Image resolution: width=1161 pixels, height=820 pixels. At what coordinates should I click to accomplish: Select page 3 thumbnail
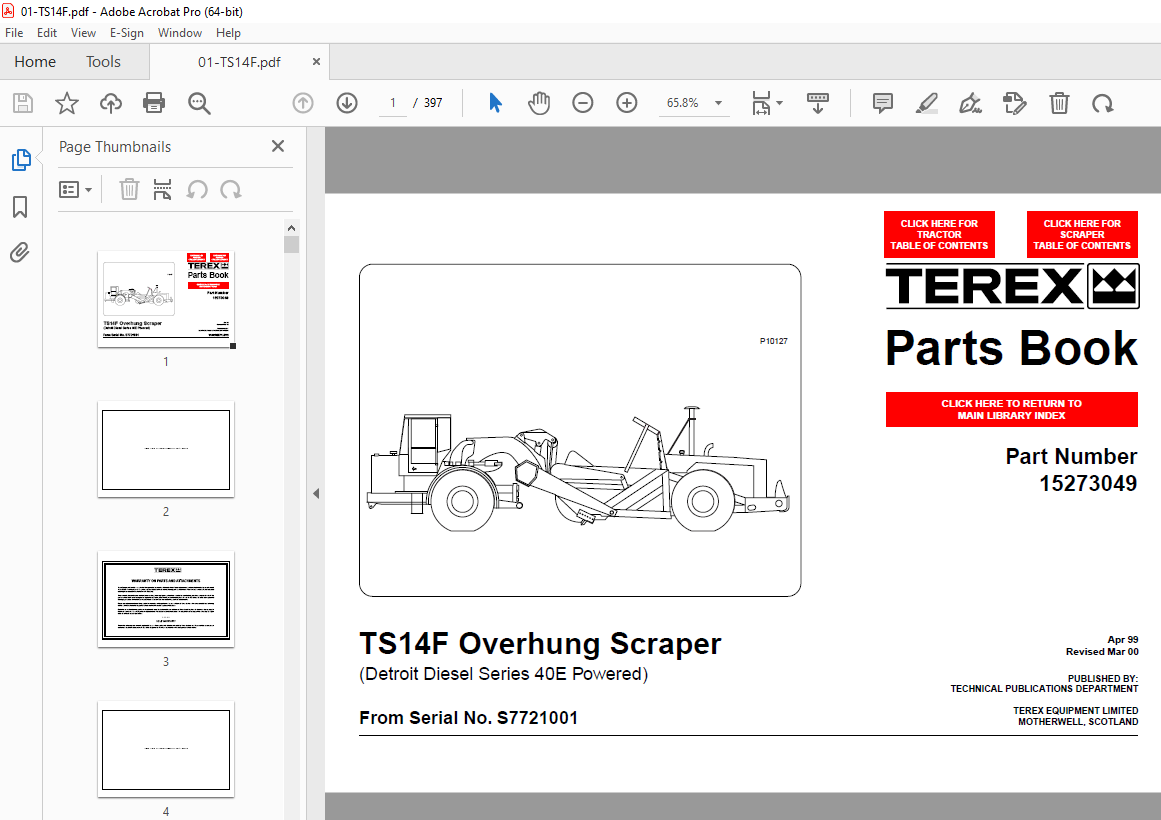coord(166,599)
